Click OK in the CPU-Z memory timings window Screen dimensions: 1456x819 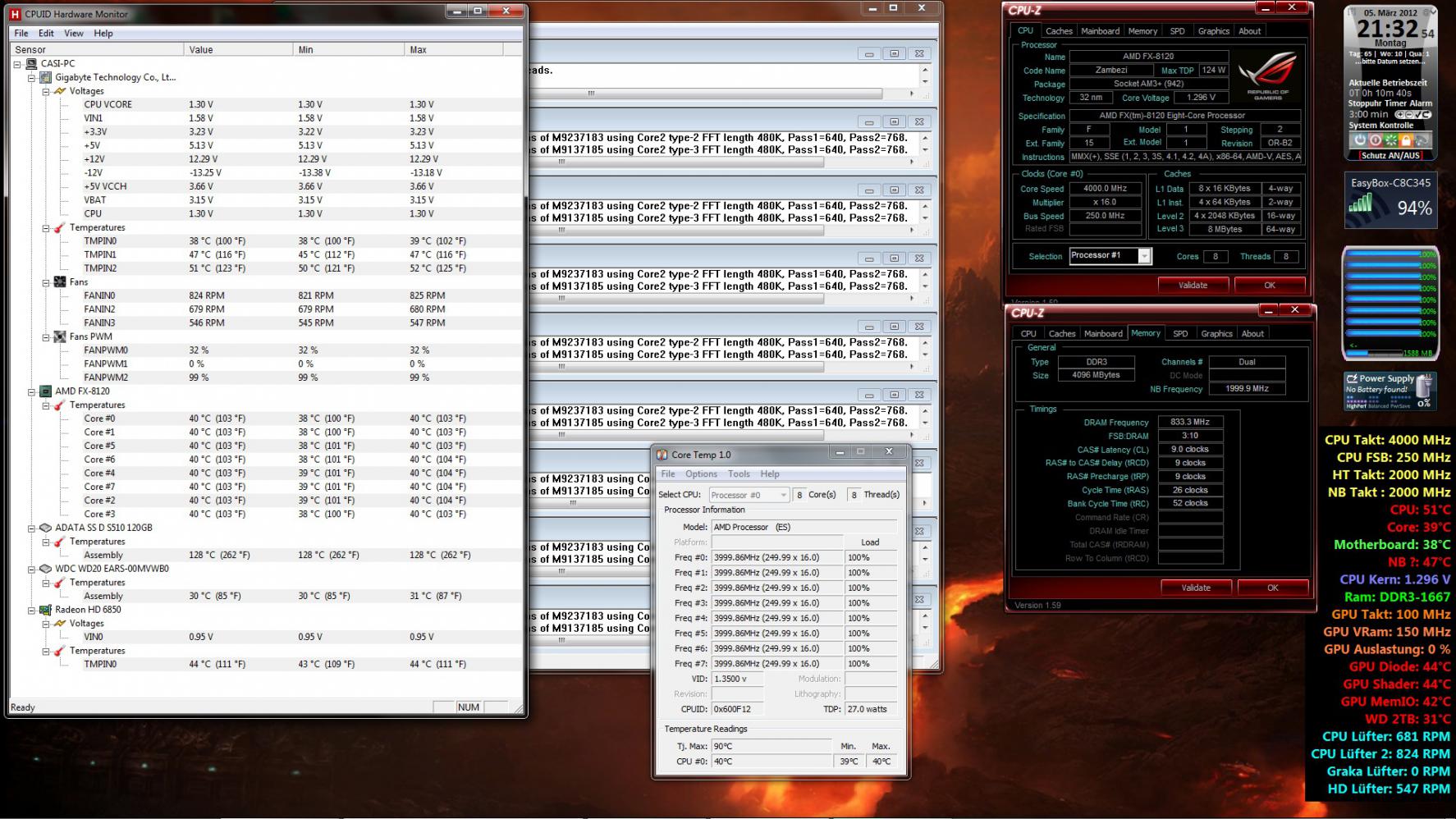tap(1272, 588)
